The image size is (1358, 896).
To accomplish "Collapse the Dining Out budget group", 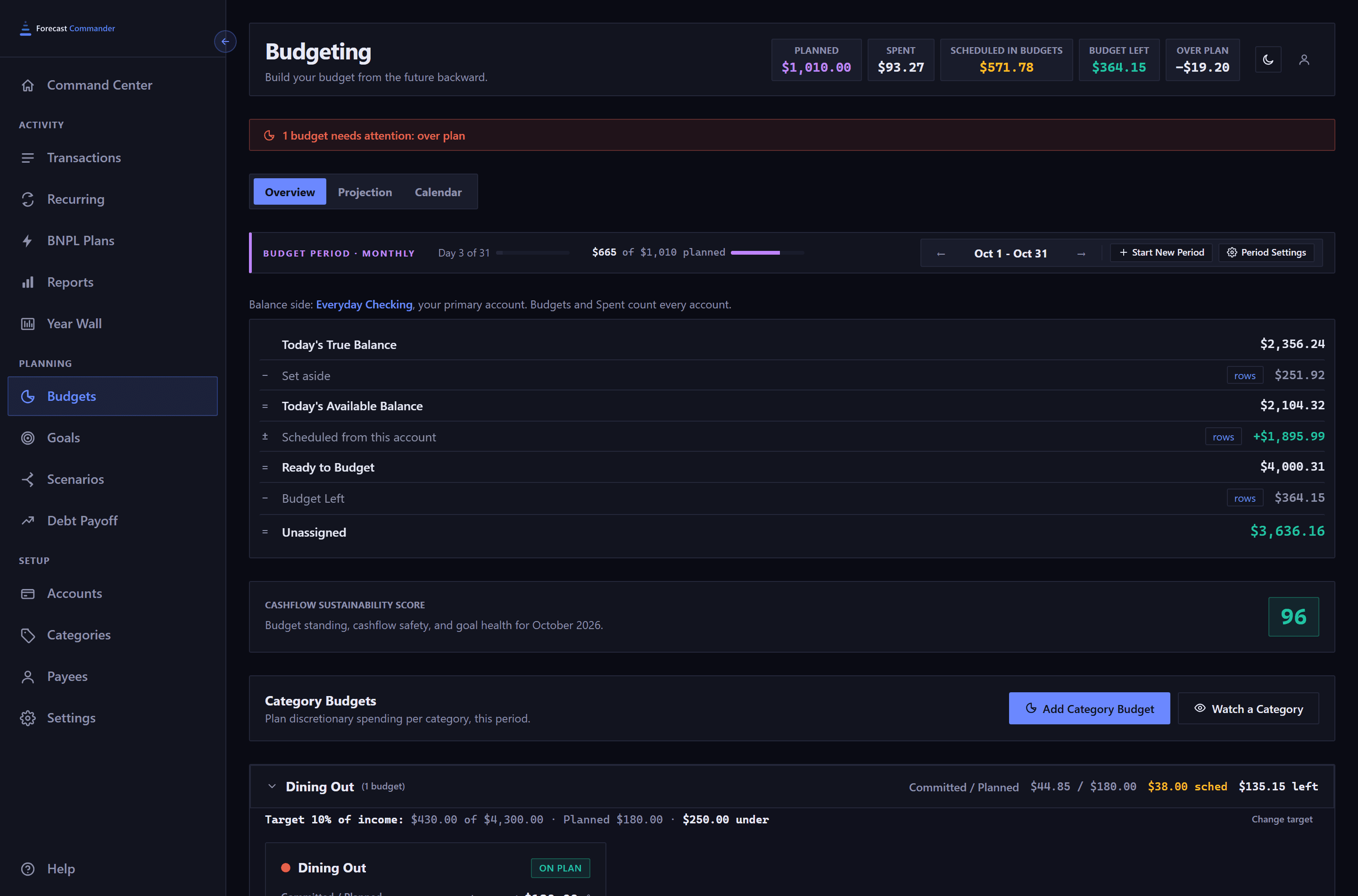I will (272, 786).
